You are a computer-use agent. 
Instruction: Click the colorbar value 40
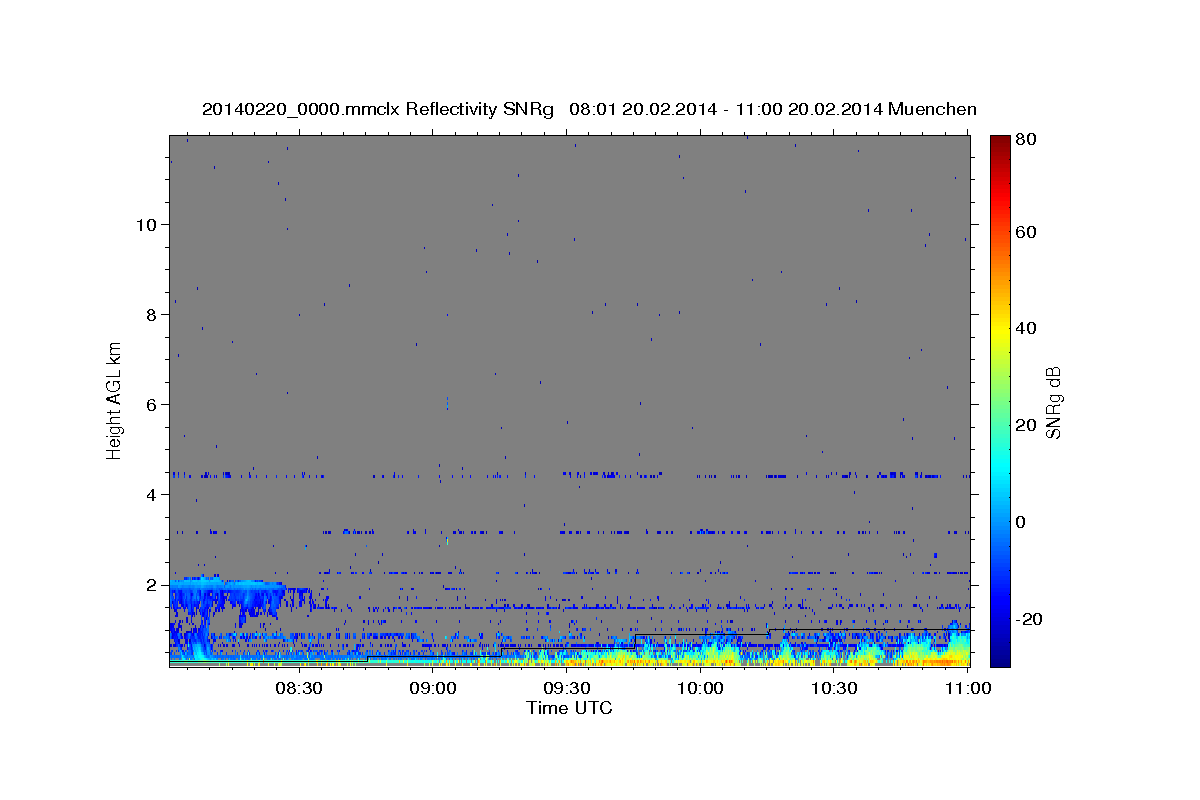point(1025,328)
